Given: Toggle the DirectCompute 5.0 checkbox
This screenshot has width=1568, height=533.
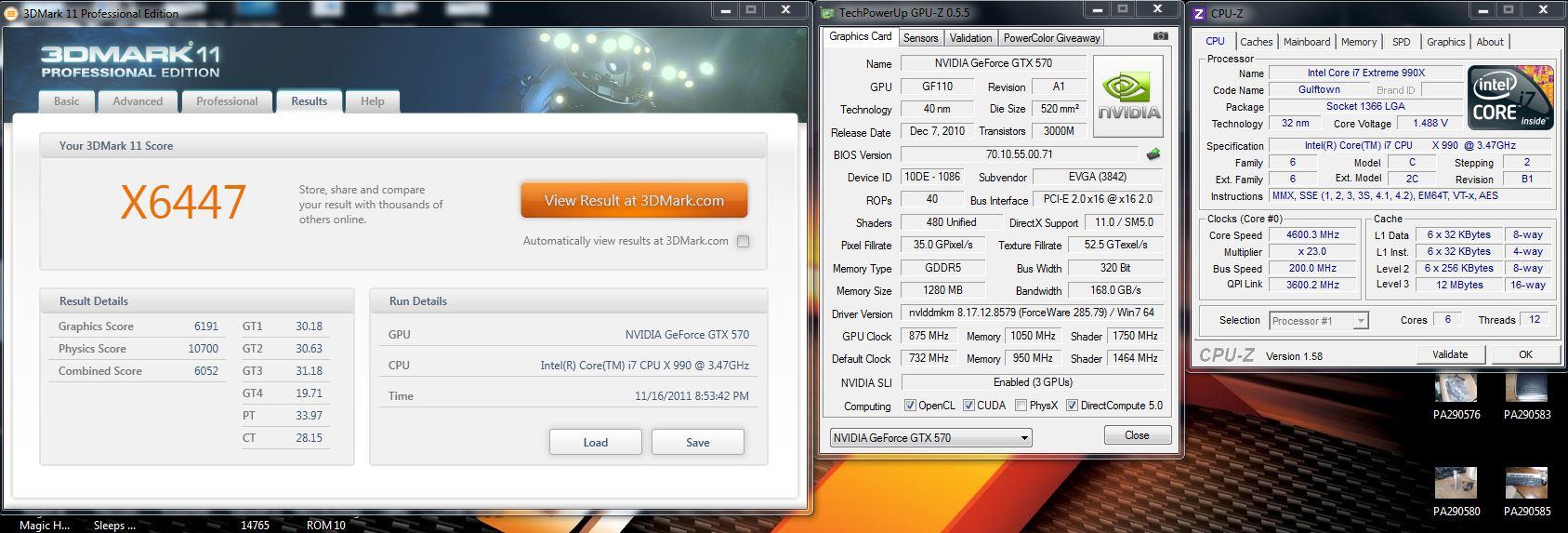Looking at the screenshot, I should click(x=1072, y=406).
